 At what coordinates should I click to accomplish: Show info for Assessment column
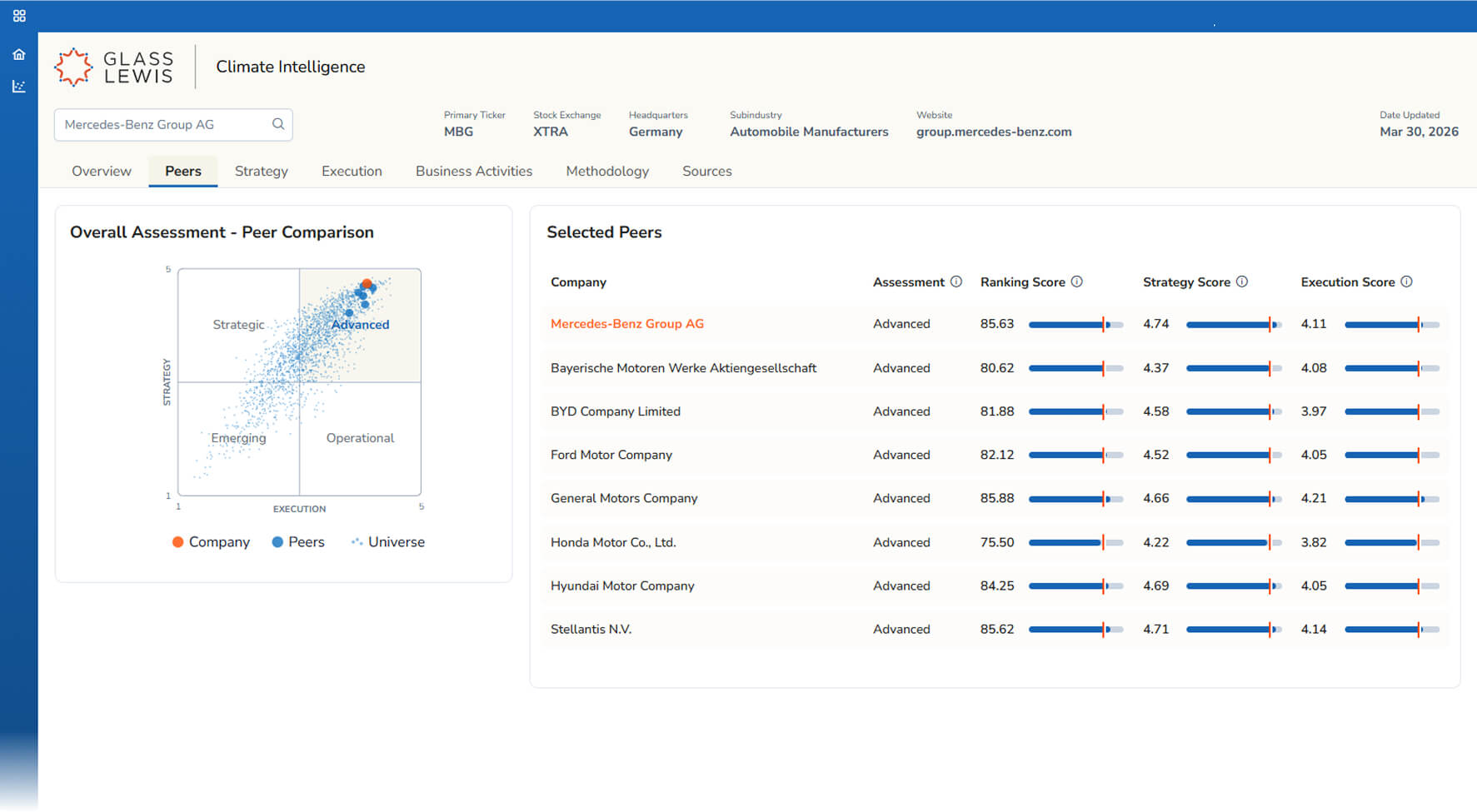point(956,281)
